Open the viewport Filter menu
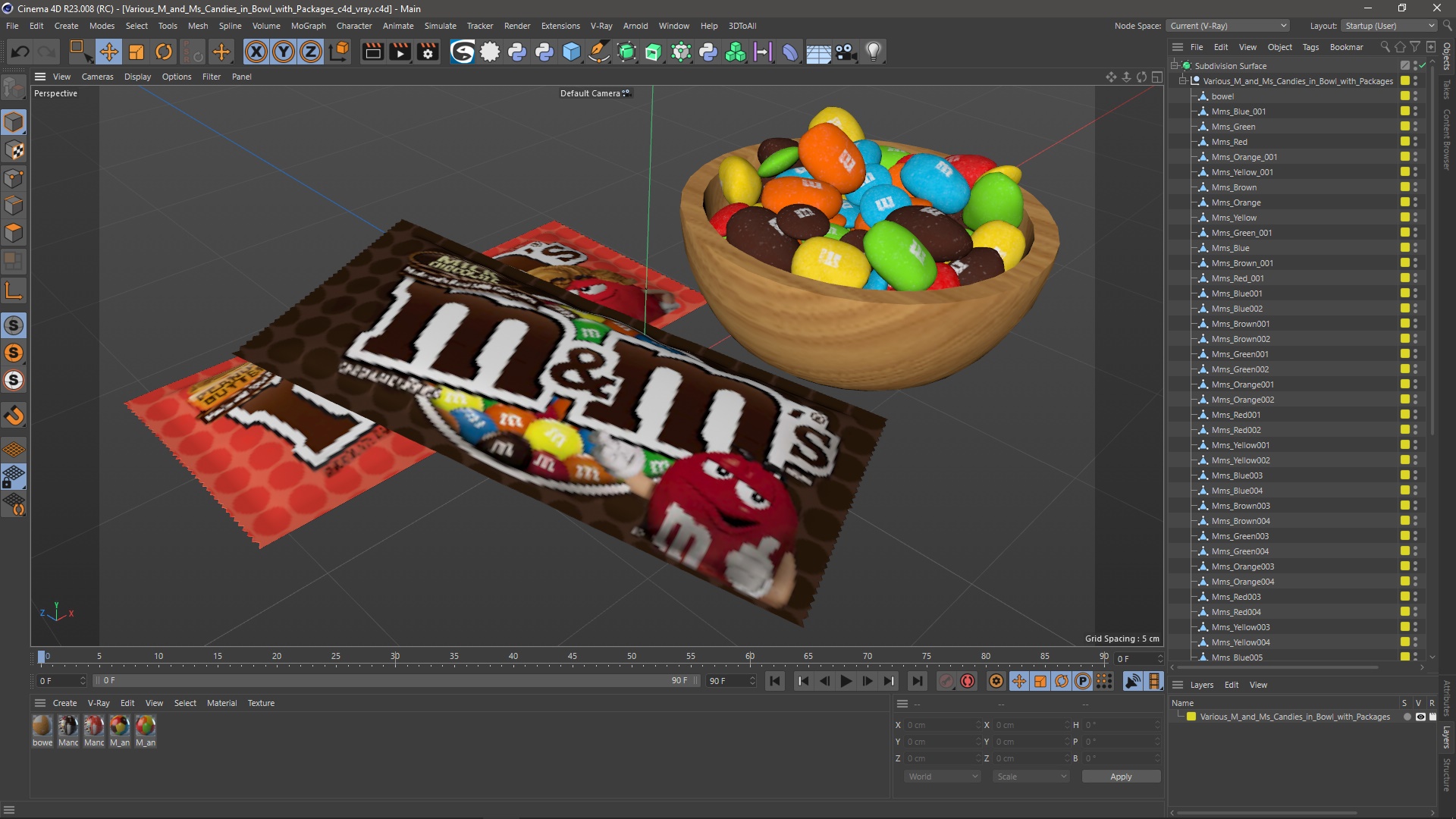Viewport: 1456px width, 819px height. (x=212, y=77)
